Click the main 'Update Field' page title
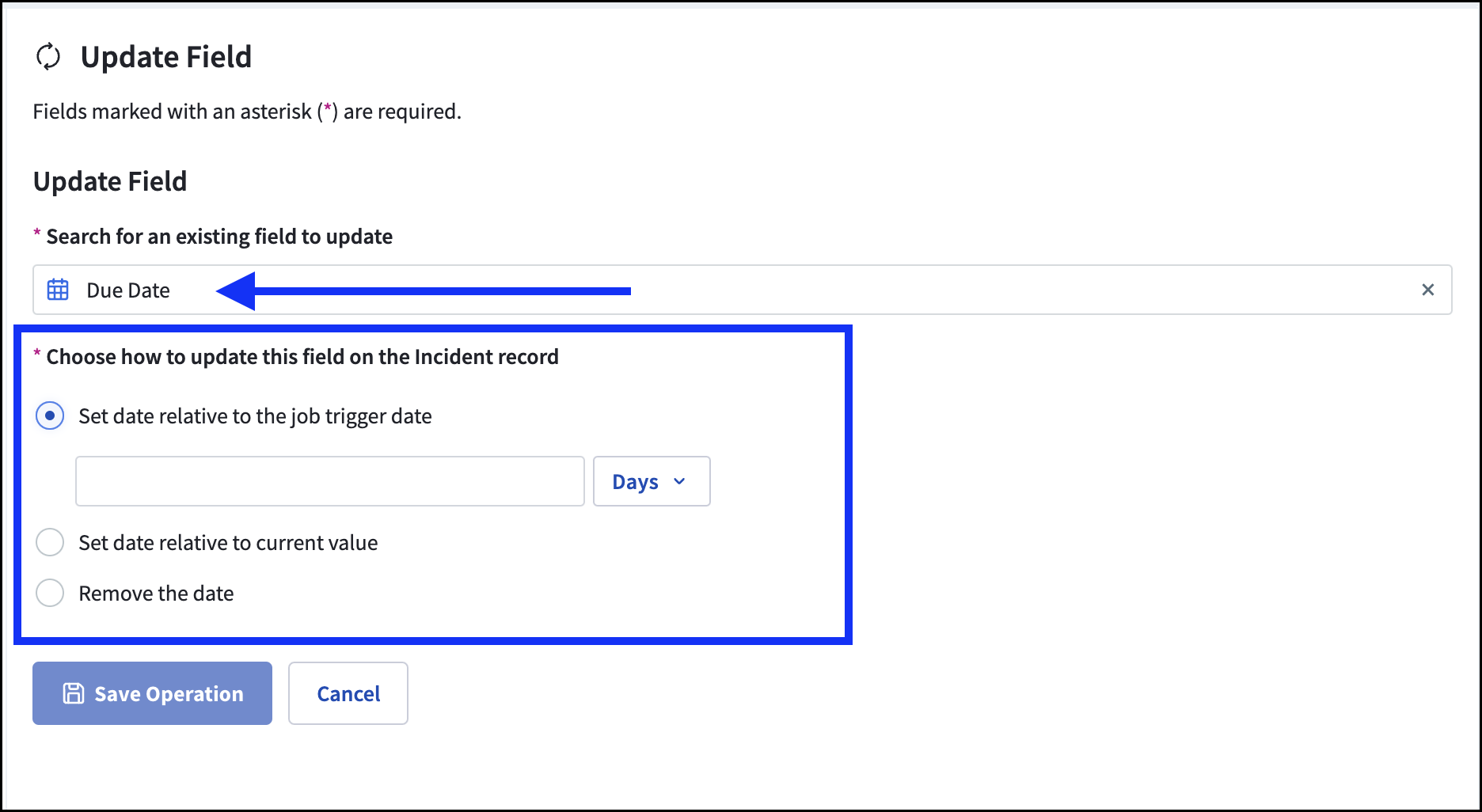 (x=166, y=57)
